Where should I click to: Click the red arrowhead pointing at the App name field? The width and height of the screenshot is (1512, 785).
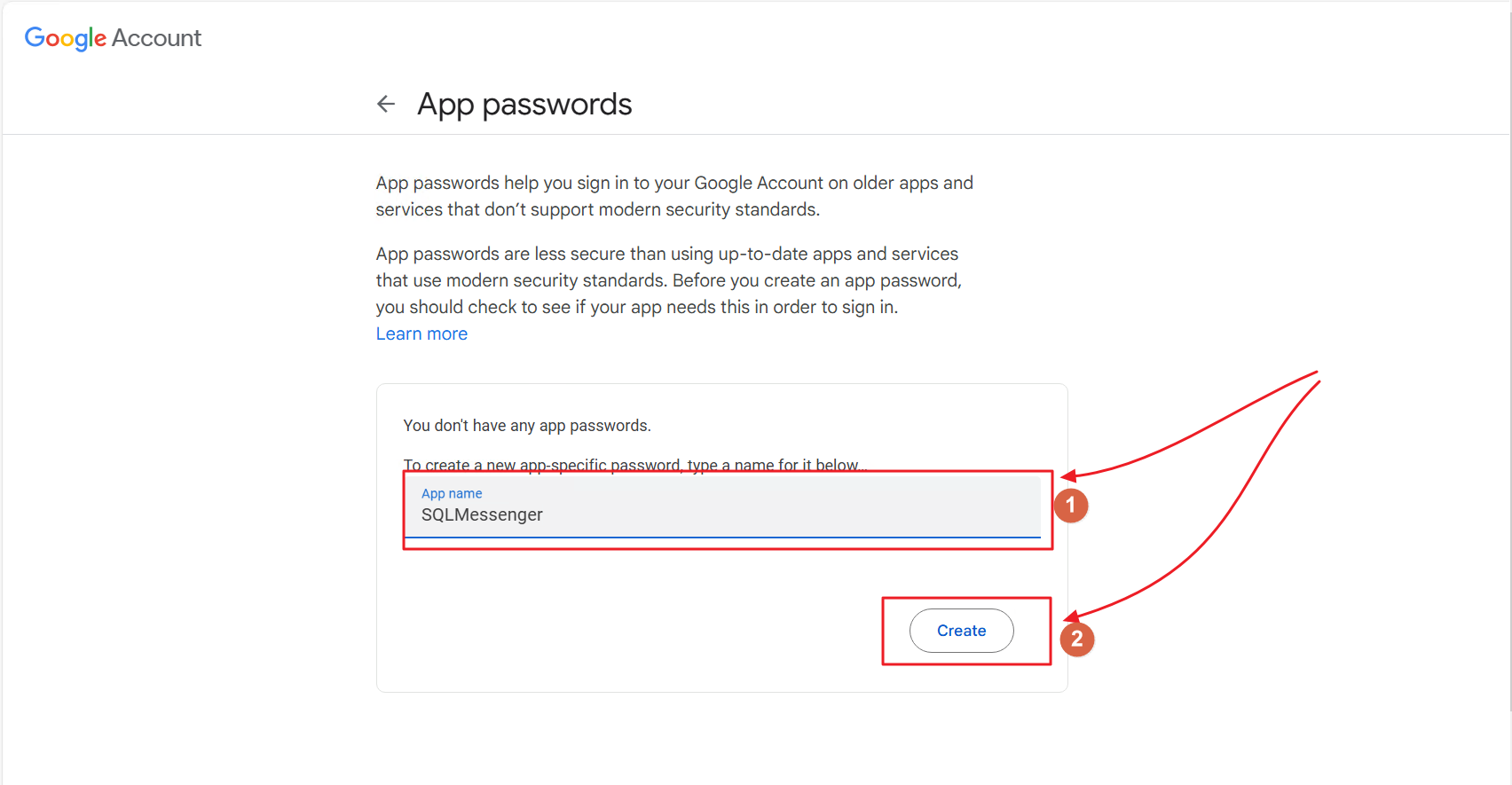1068,476
